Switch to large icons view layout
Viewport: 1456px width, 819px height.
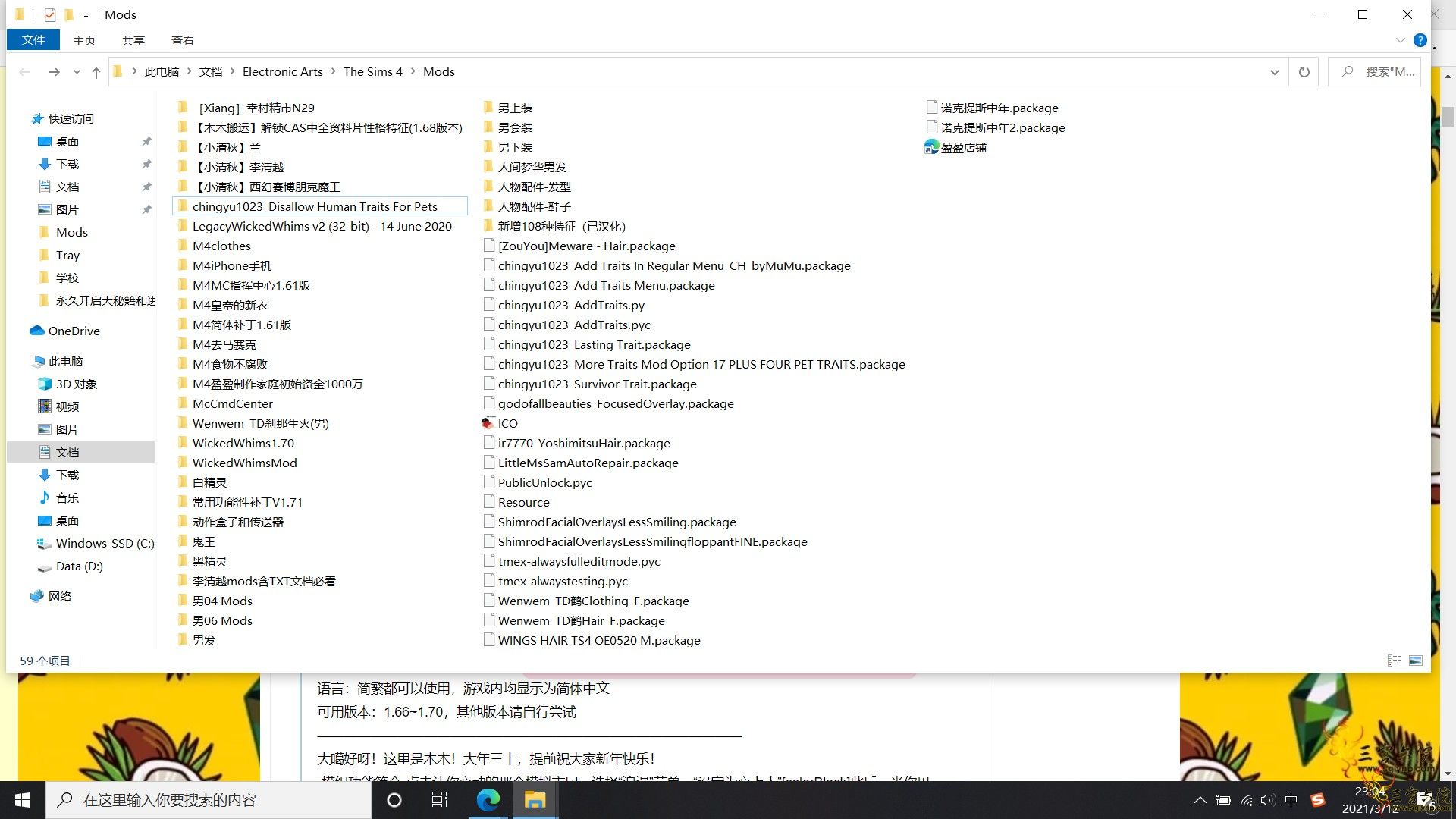click(x=1415, y=661)
